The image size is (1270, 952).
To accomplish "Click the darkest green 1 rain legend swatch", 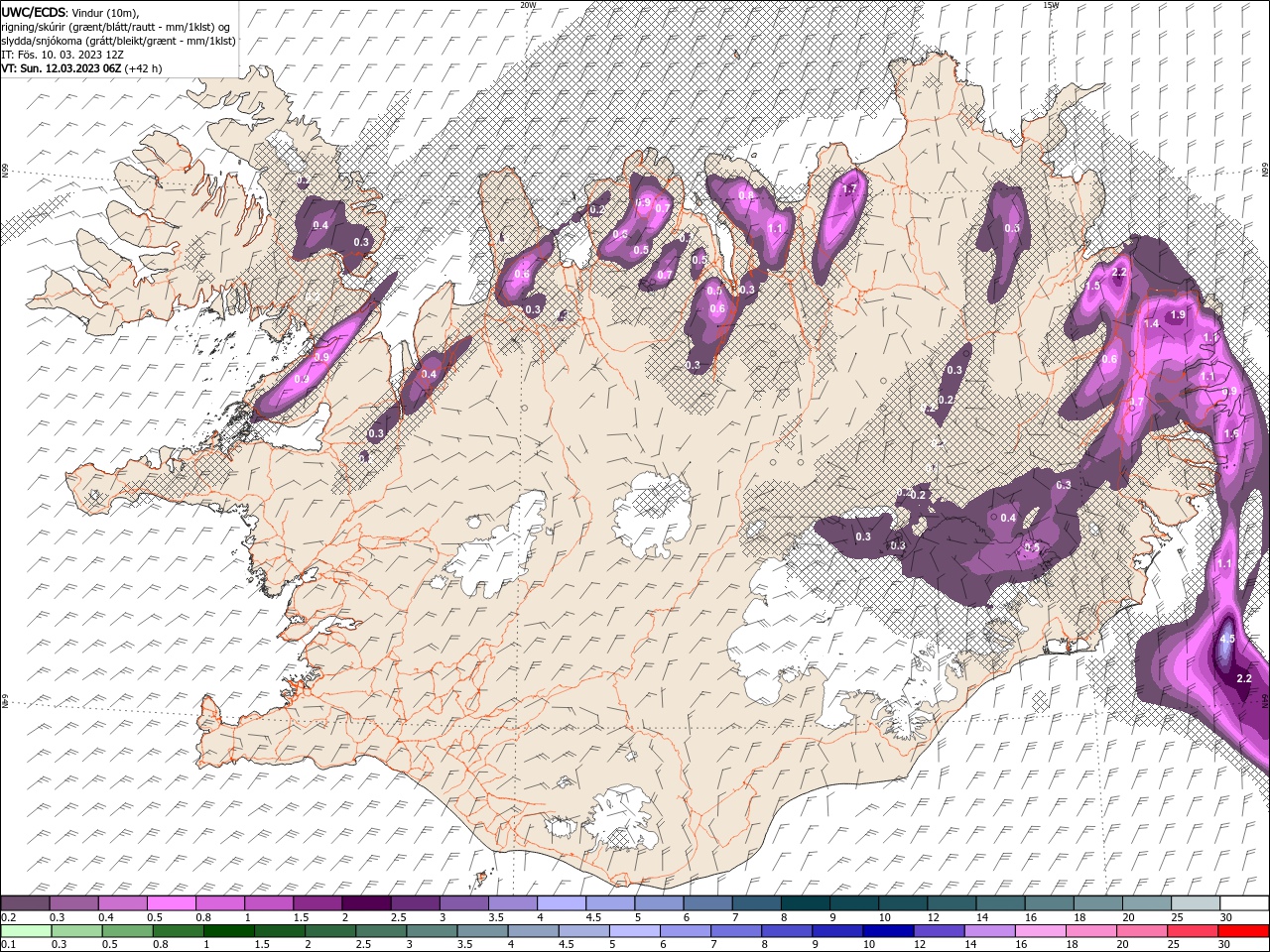I will 229,931.
